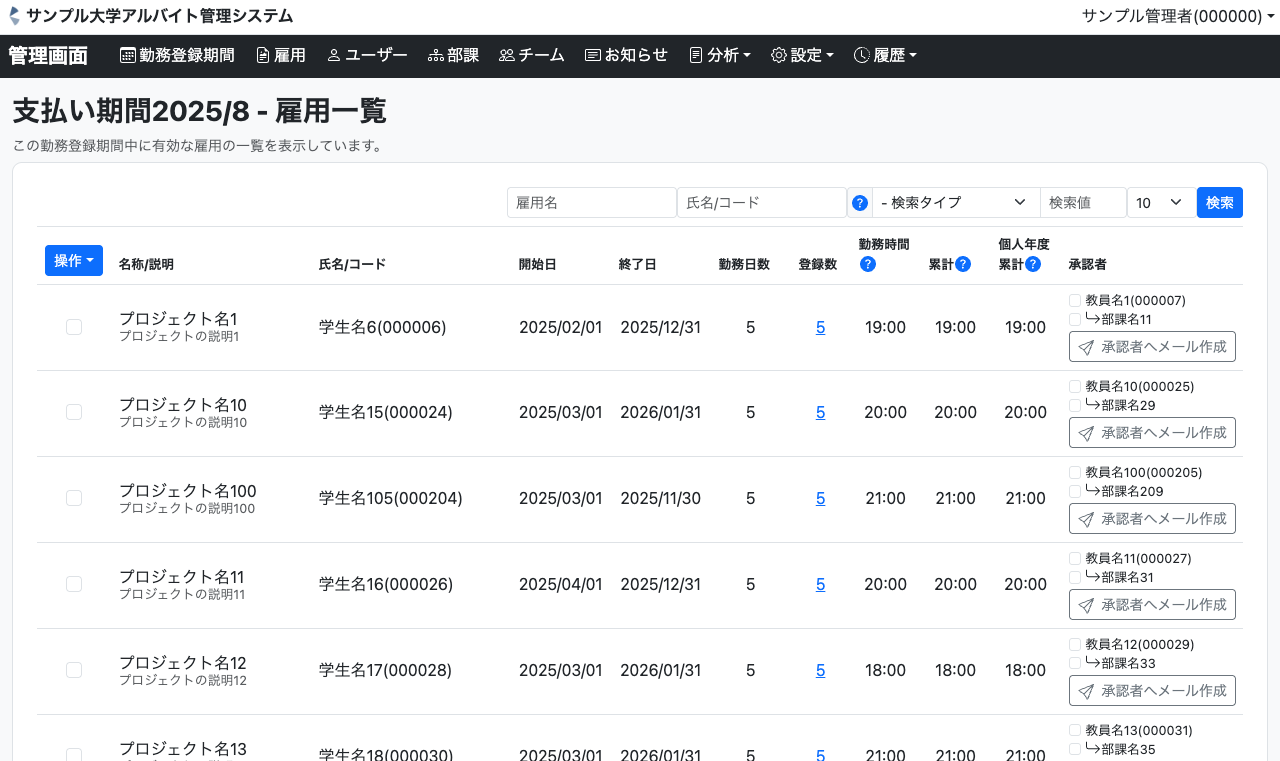Image resolution: width=1280 pixels, height=761 pixels.
Task: Select the row checkbox for プロジェクト名12
Action: click(x=74, y=670)
